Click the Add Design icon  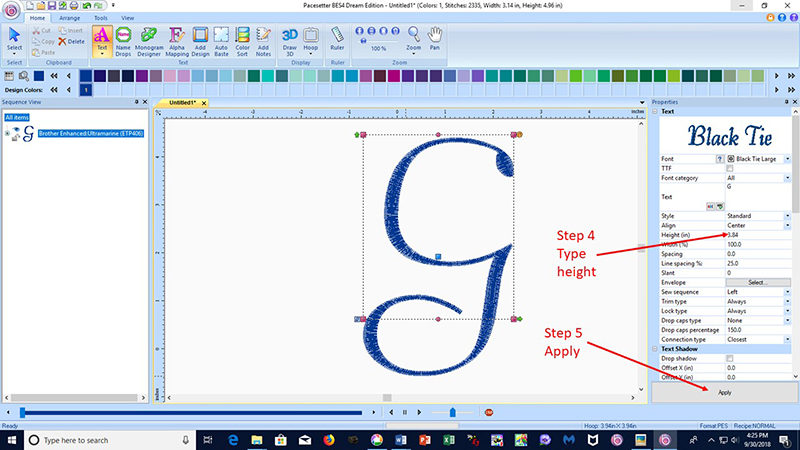(200, 41)
